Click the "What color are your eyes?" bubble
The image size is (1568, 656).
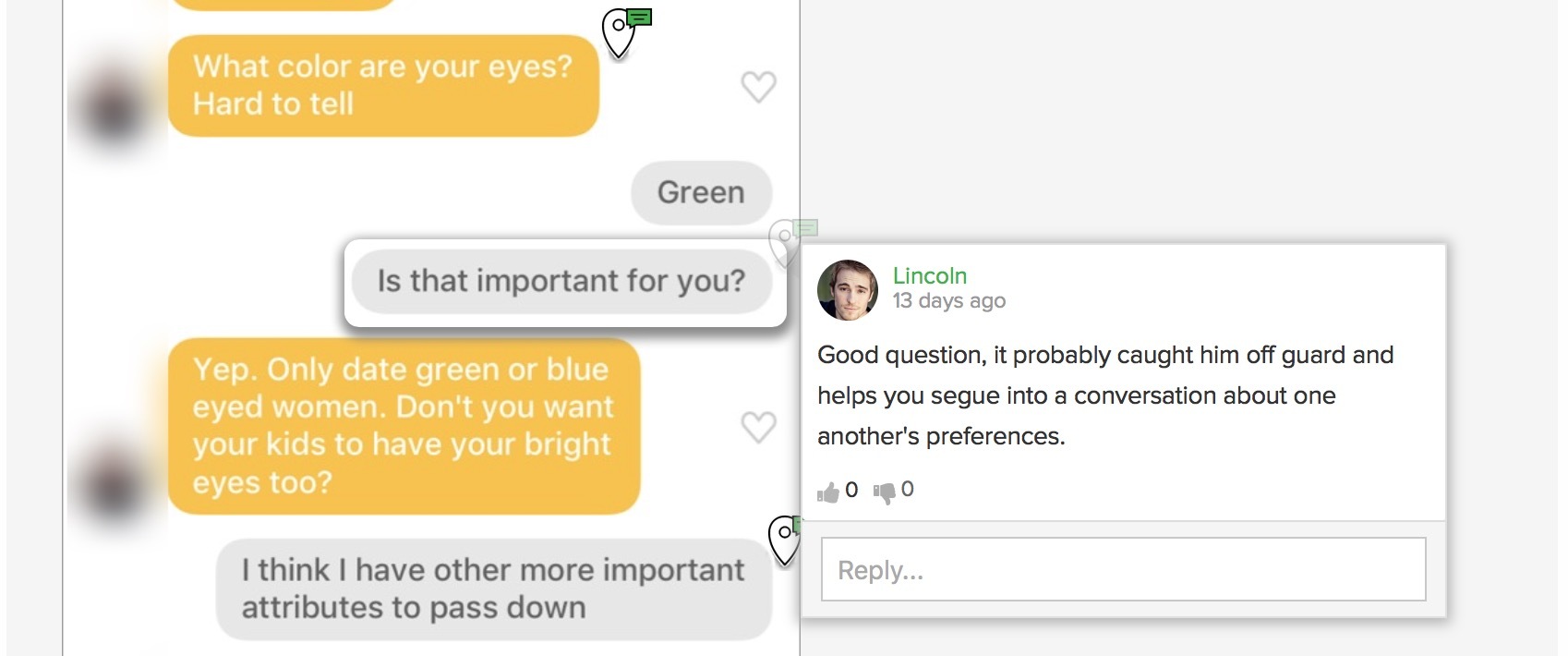point(383,86)
